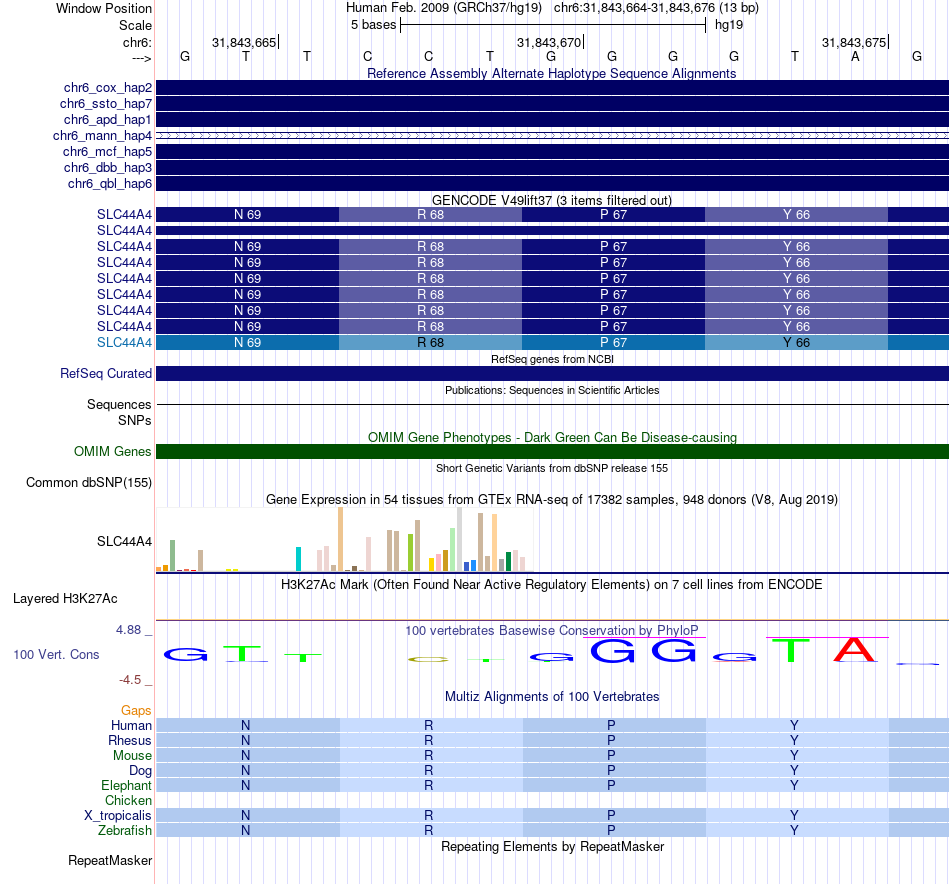The image size is (950, 884).
Task: Click the Mouse species label
Action: pyautogui.click(x=132, y=756)
